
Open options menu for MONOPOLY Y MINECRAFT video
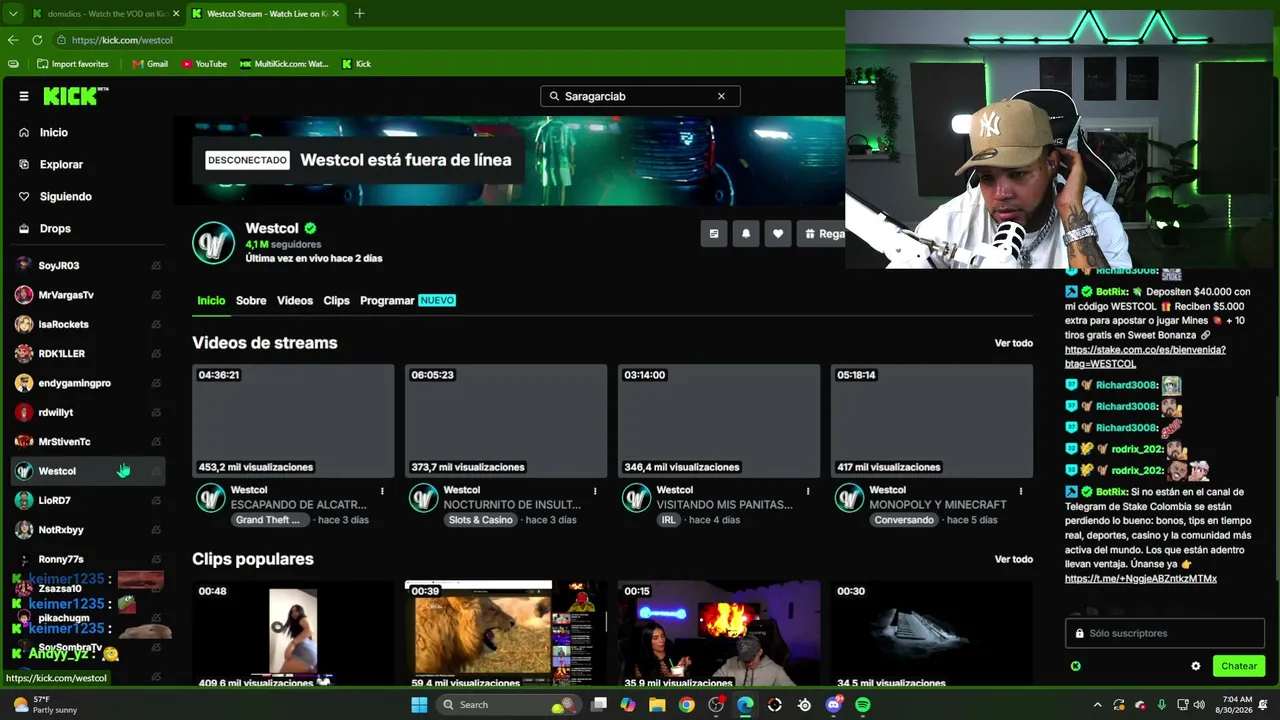pyautogui.click(x=1021, y=491)
